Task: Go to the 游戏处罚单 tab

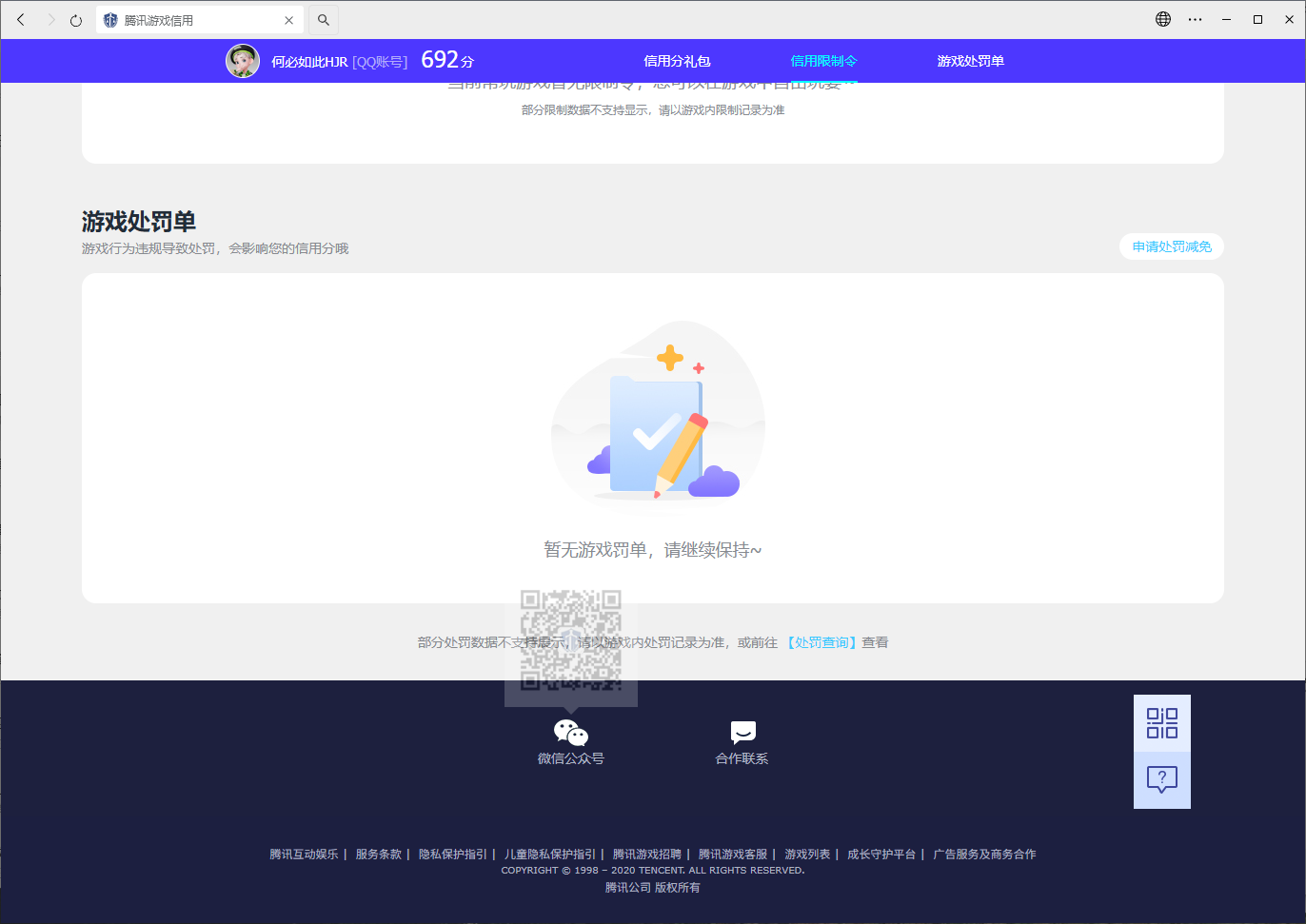Action: click(970, 61)
